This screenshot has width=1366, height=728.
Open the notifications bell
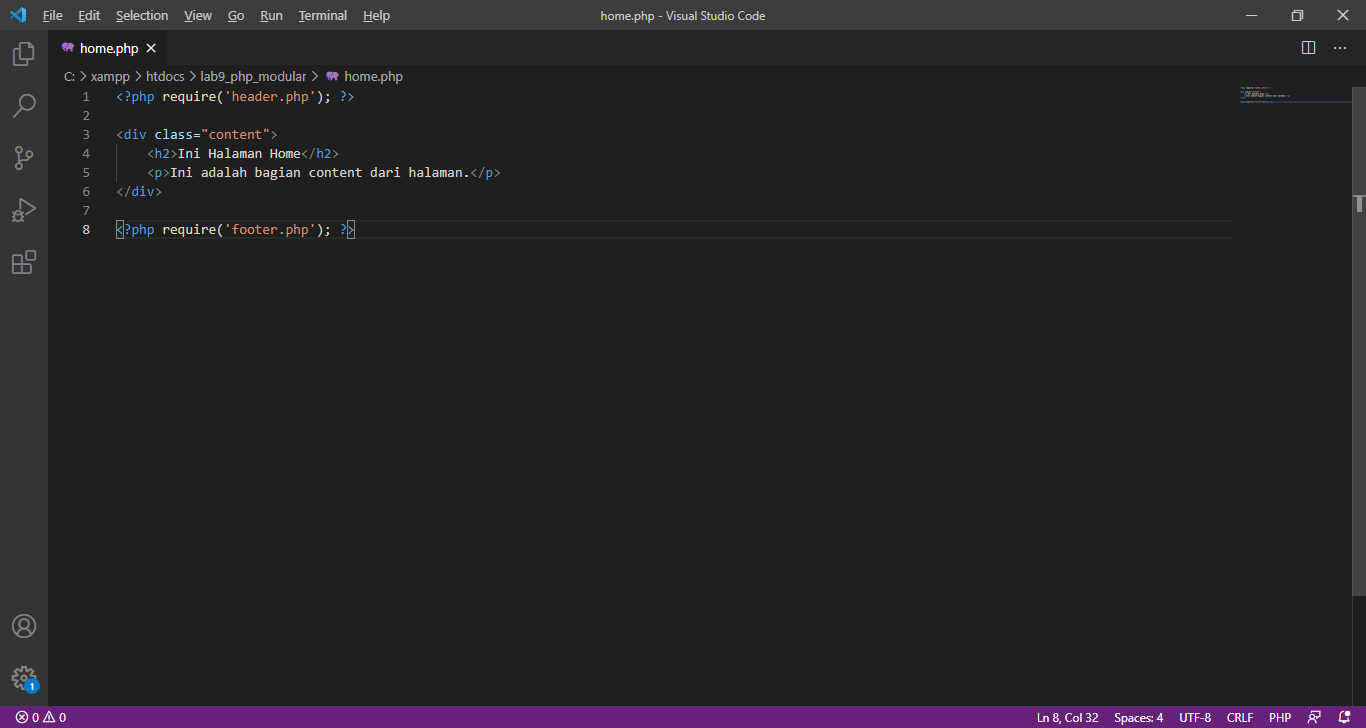(x=1345, y=717)
